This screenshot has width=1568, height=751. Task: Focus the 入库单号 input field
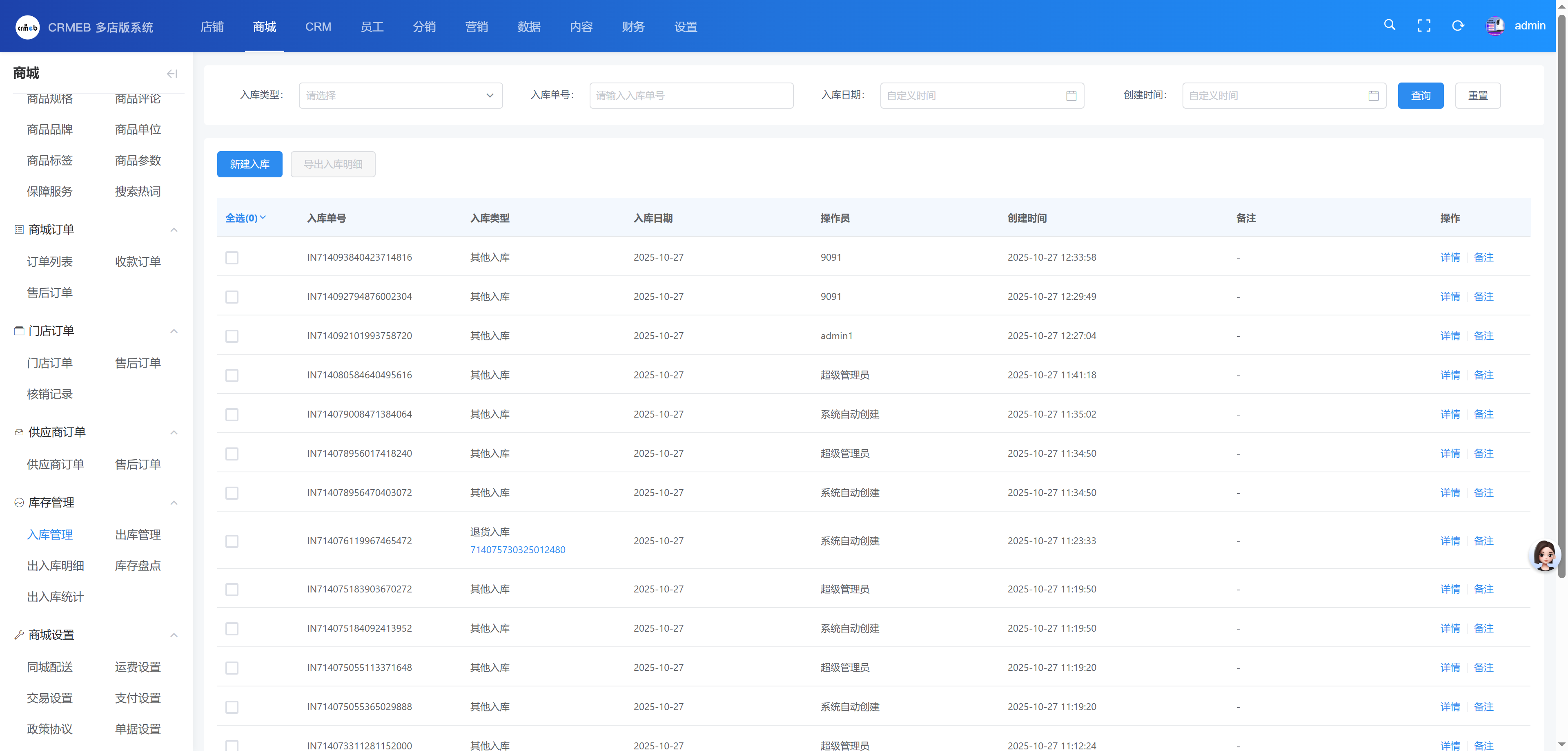pos(691,96)
